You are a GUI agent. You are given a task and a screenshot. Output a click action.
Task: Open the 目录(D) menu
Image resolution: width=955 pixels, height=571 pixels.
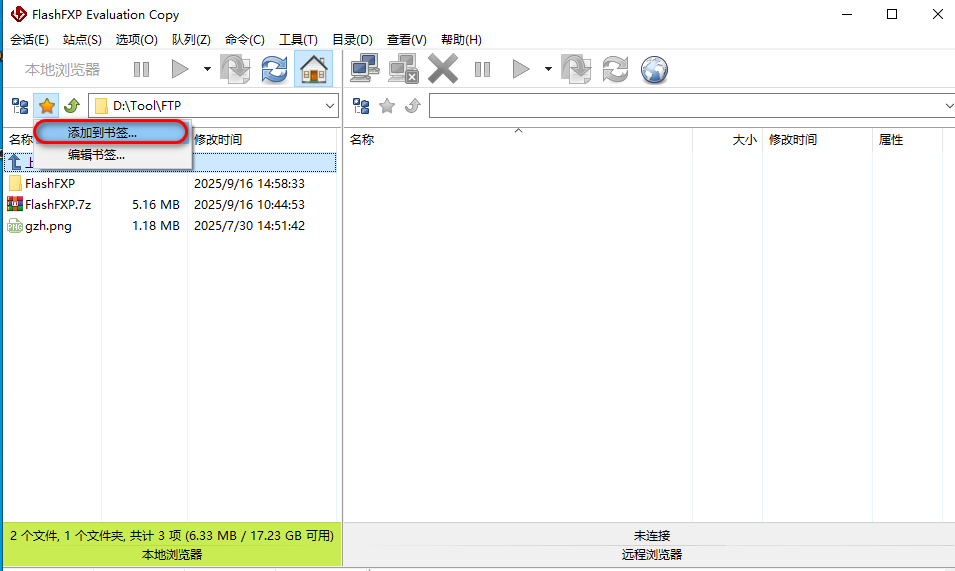(x=352, y=40)
